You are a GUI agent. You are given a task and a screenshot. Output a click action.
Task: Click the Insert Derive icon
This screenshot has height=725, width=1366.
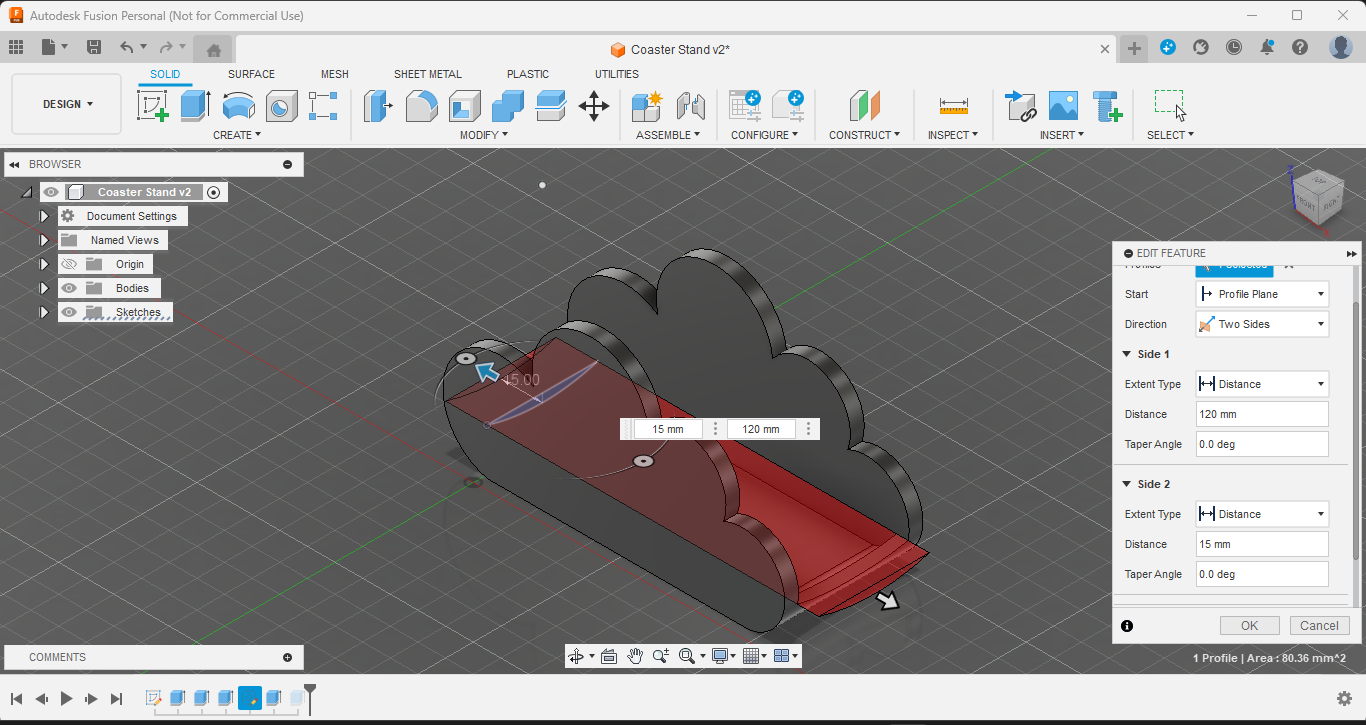(1020, 105)
